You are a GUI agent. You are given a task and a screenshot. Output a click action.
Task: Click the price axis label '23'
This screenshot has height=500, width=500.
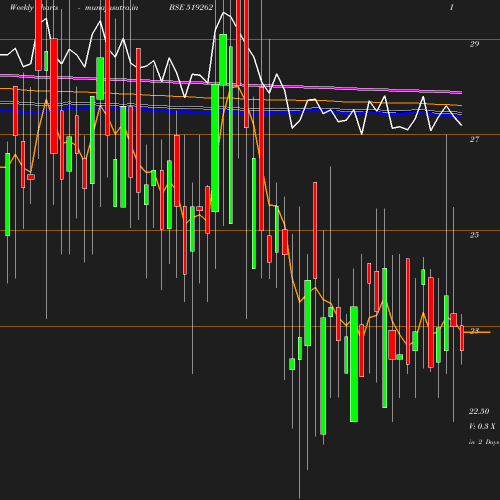coord(474,331)
